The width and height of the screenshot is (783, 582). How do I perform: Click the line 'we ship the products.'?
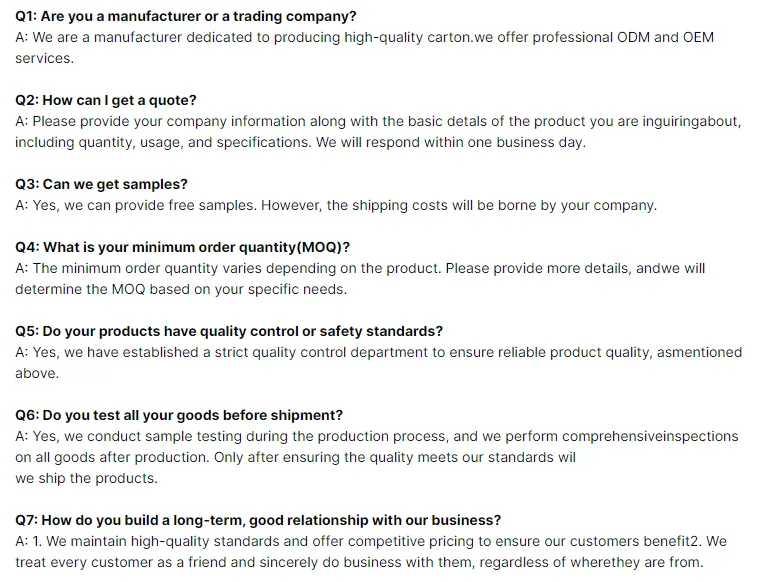(86, 478)
